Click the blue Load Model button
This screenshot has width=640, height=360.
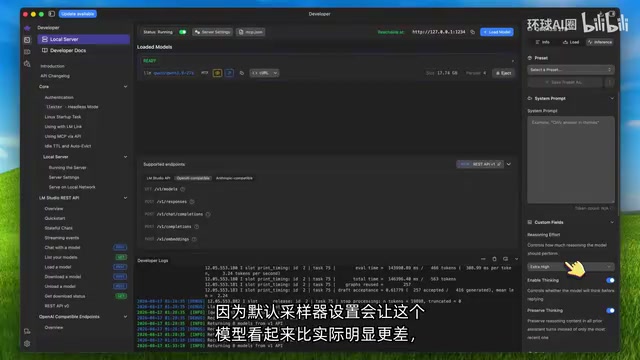point(497,32)
